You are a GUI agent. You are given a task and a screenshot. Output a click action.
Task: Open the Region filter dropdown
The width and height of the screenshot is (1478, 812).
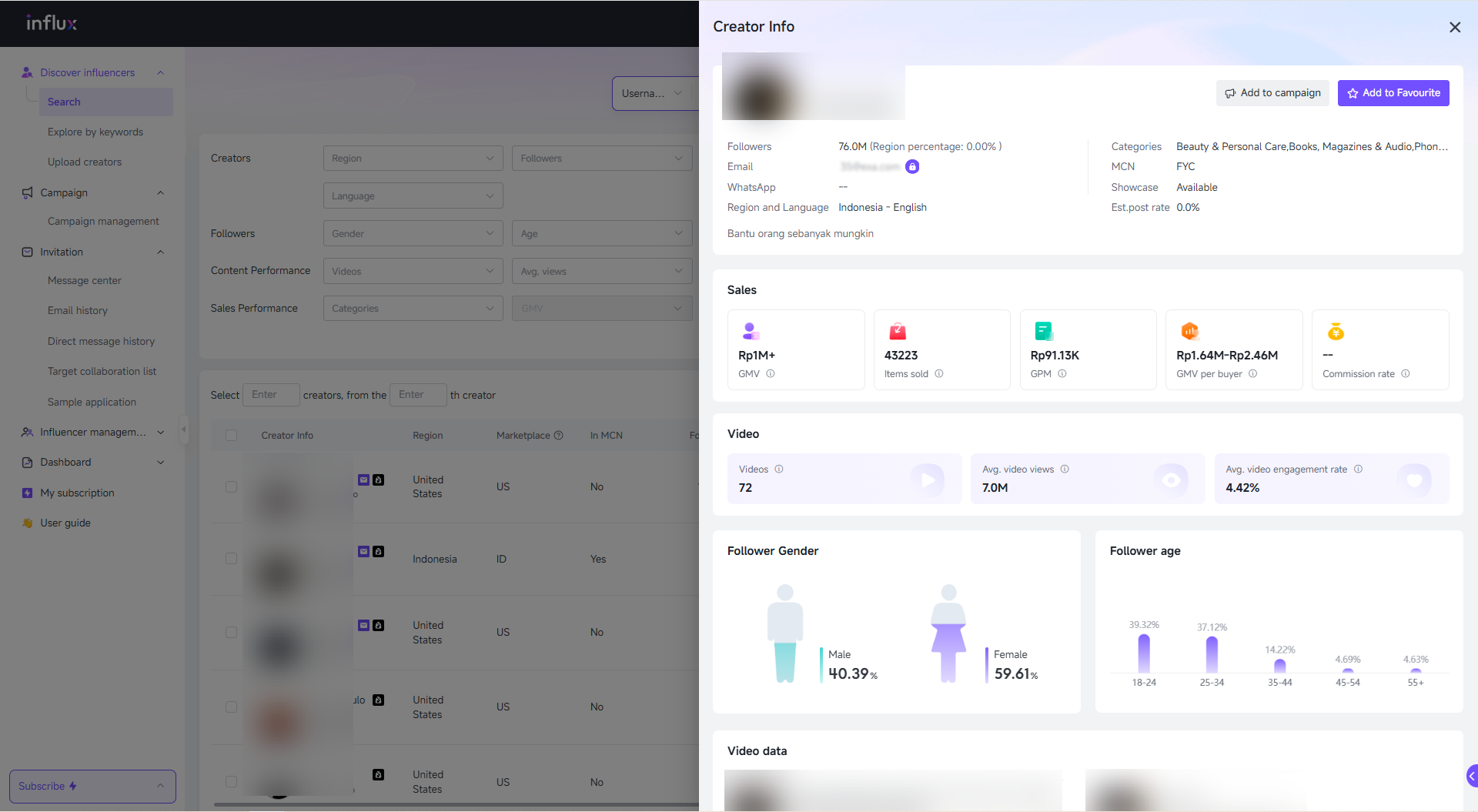413,159
